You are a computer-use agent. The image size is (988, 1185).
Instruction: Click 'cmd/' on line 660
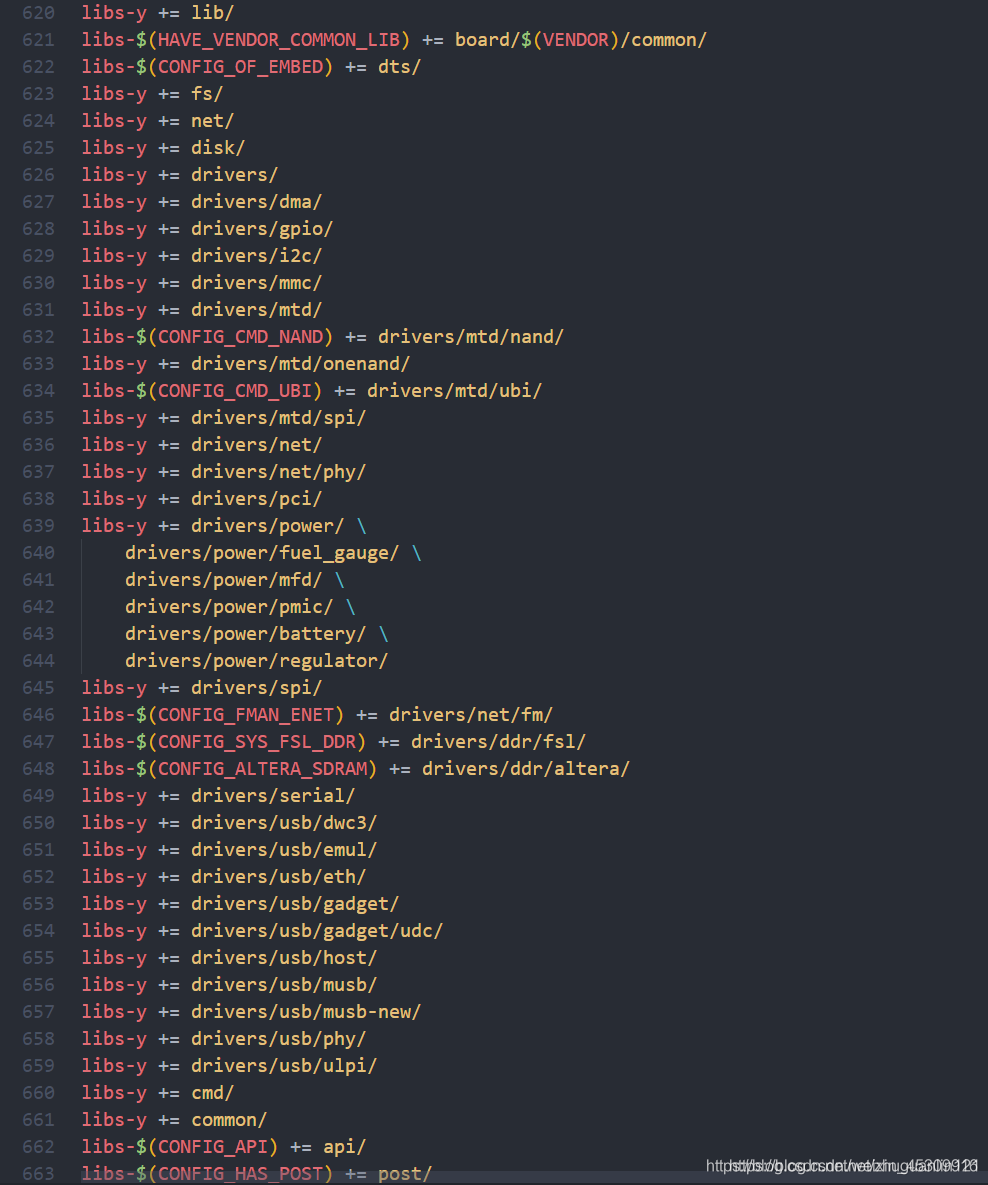point(212,1093)
